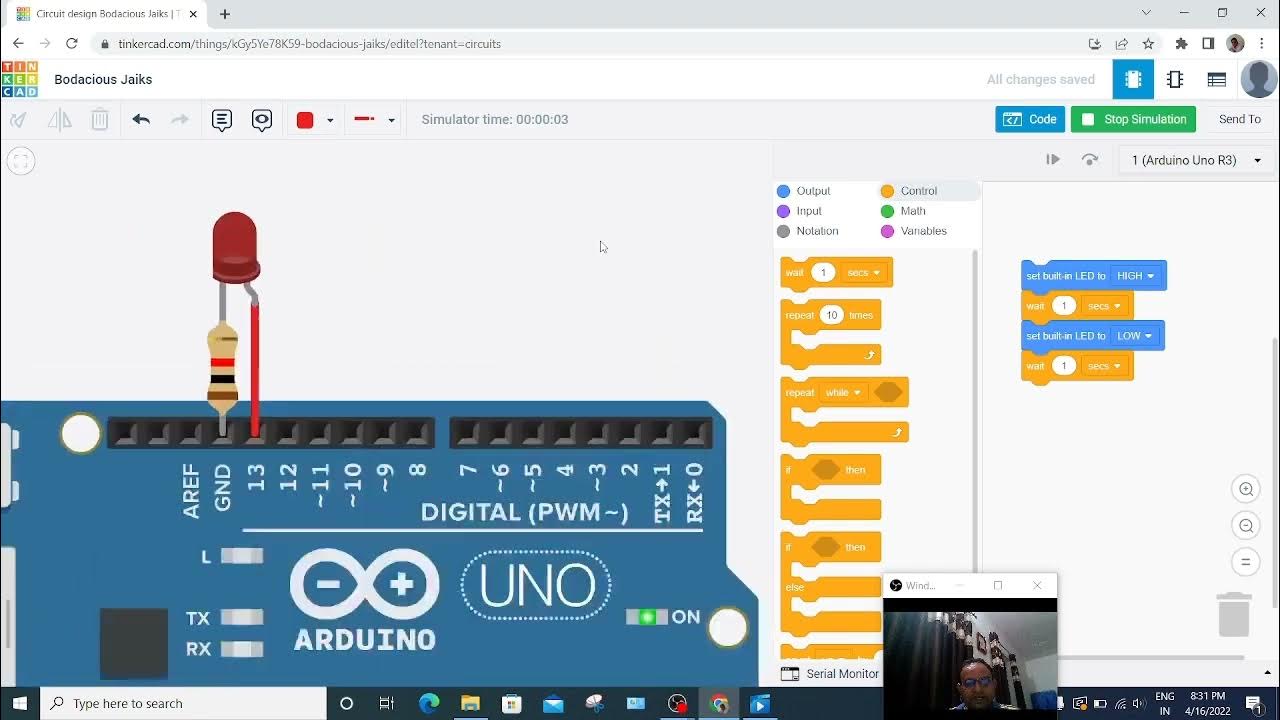Screen dimensions: 1280x720
Task: Open secs dropdown in first workspace wait block
Action: pos(1104,306)
